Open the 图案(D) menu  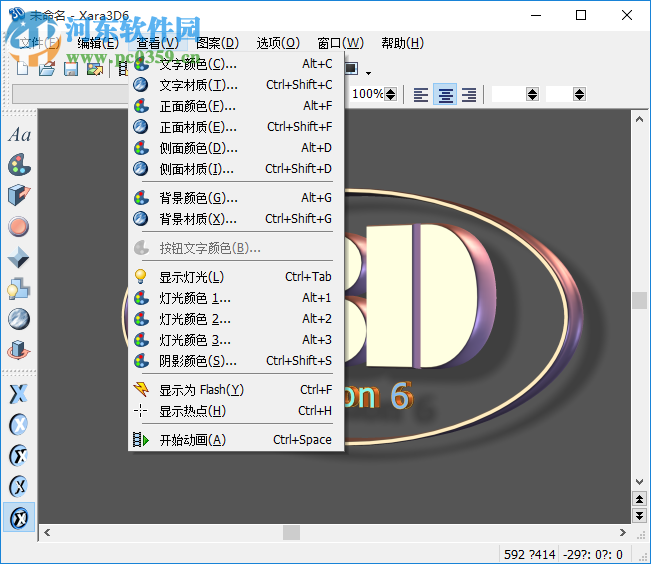click(x=218, y=43)
